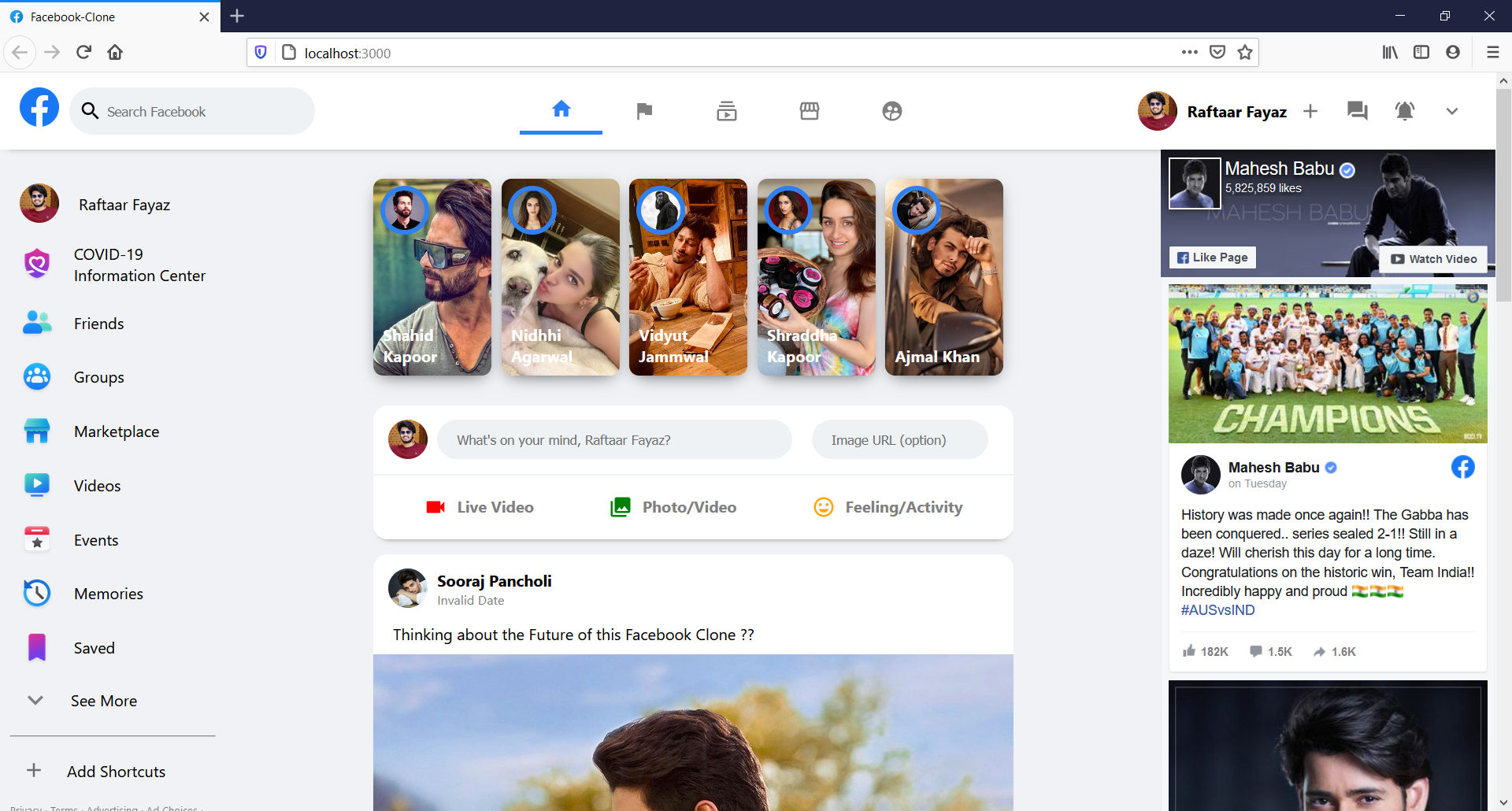1512x811 pixels.
Task: Open the notifications bell icon
Action: click(x=1405, y=111)
